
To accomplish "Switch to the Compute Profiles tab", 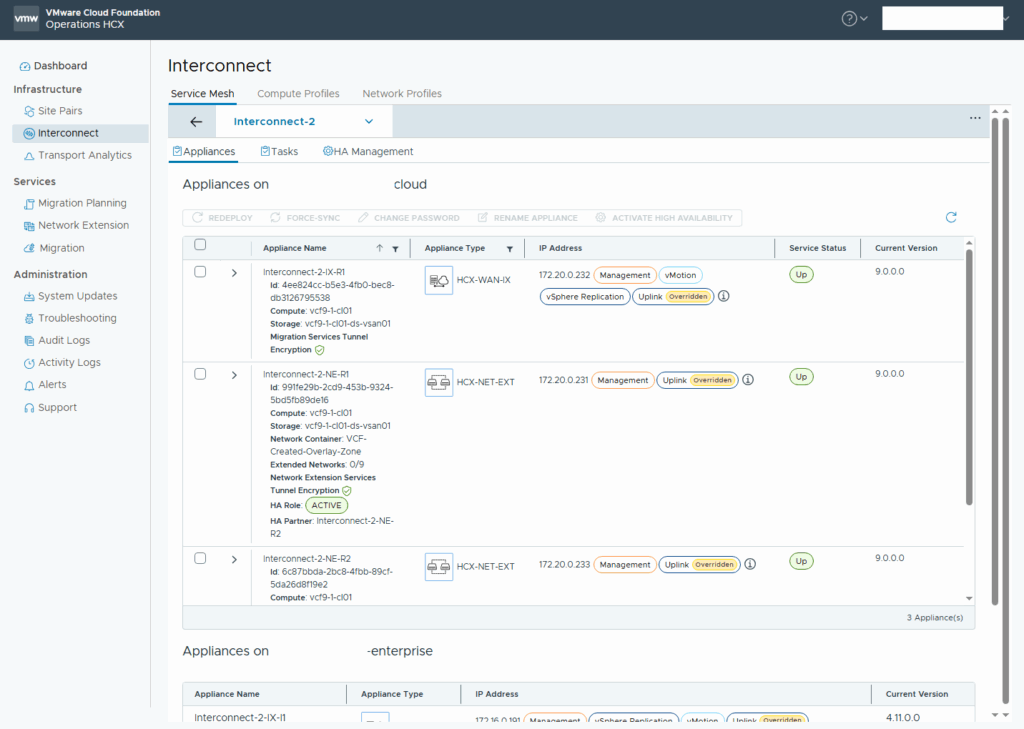I will pos(298,94).
